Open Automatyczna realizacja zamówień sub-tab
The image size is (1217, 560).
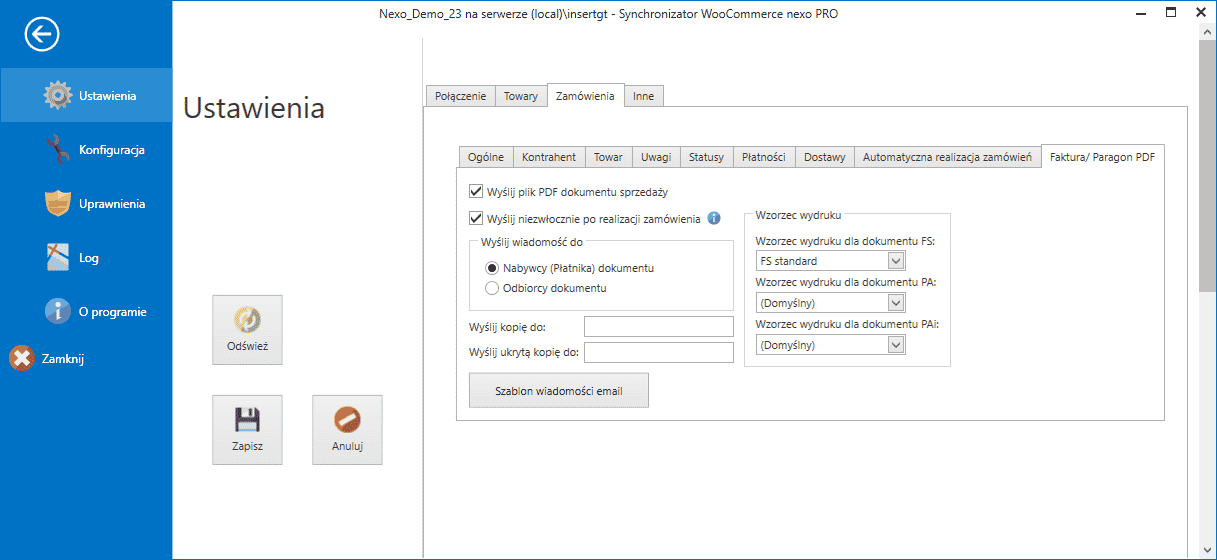(947, 157)
